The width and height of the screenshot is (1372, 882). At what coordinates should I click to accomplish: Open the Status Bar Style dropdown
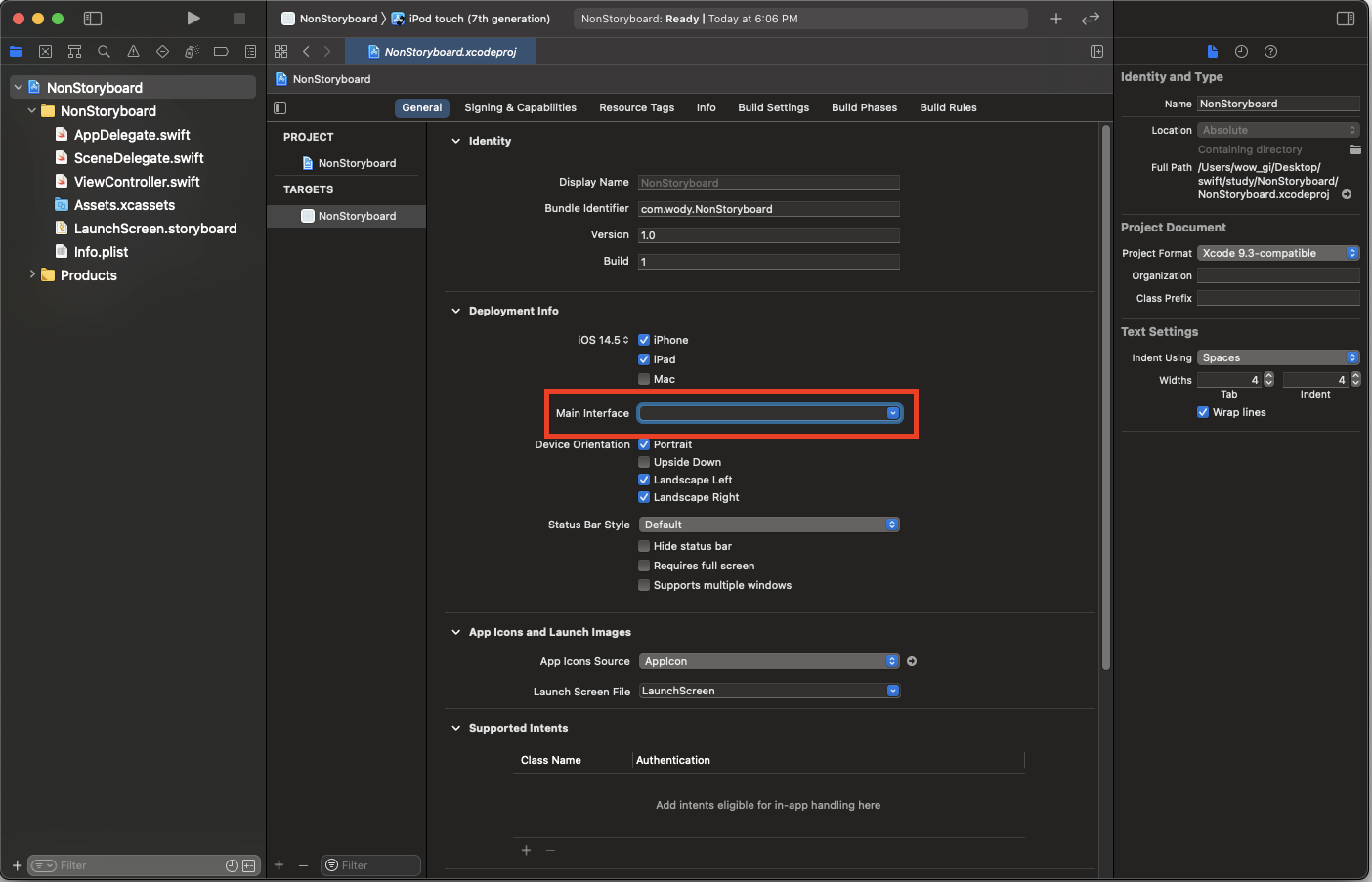coord(769,525)
